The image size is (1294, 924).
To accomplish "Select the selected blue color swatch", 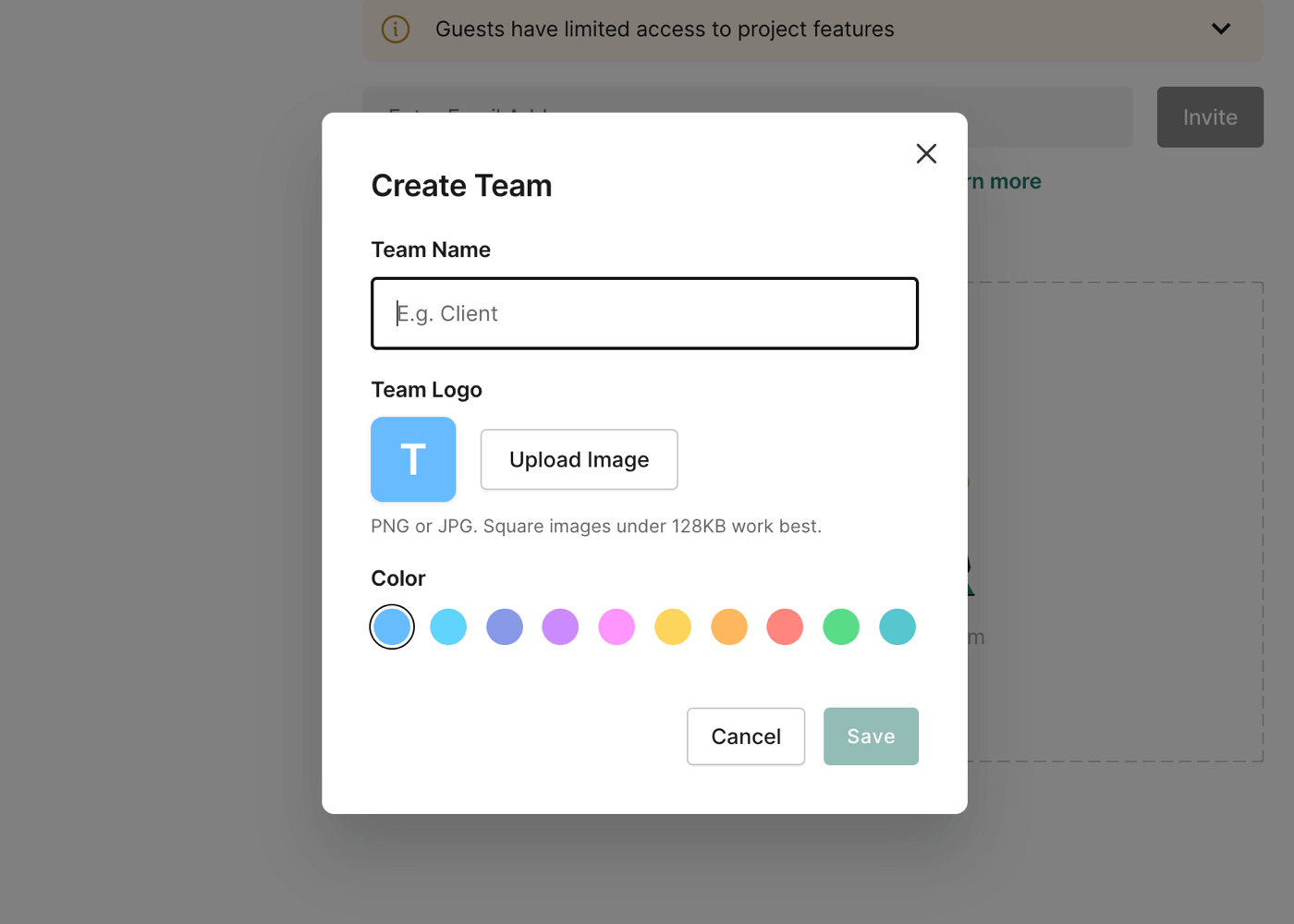I will 392,627.
